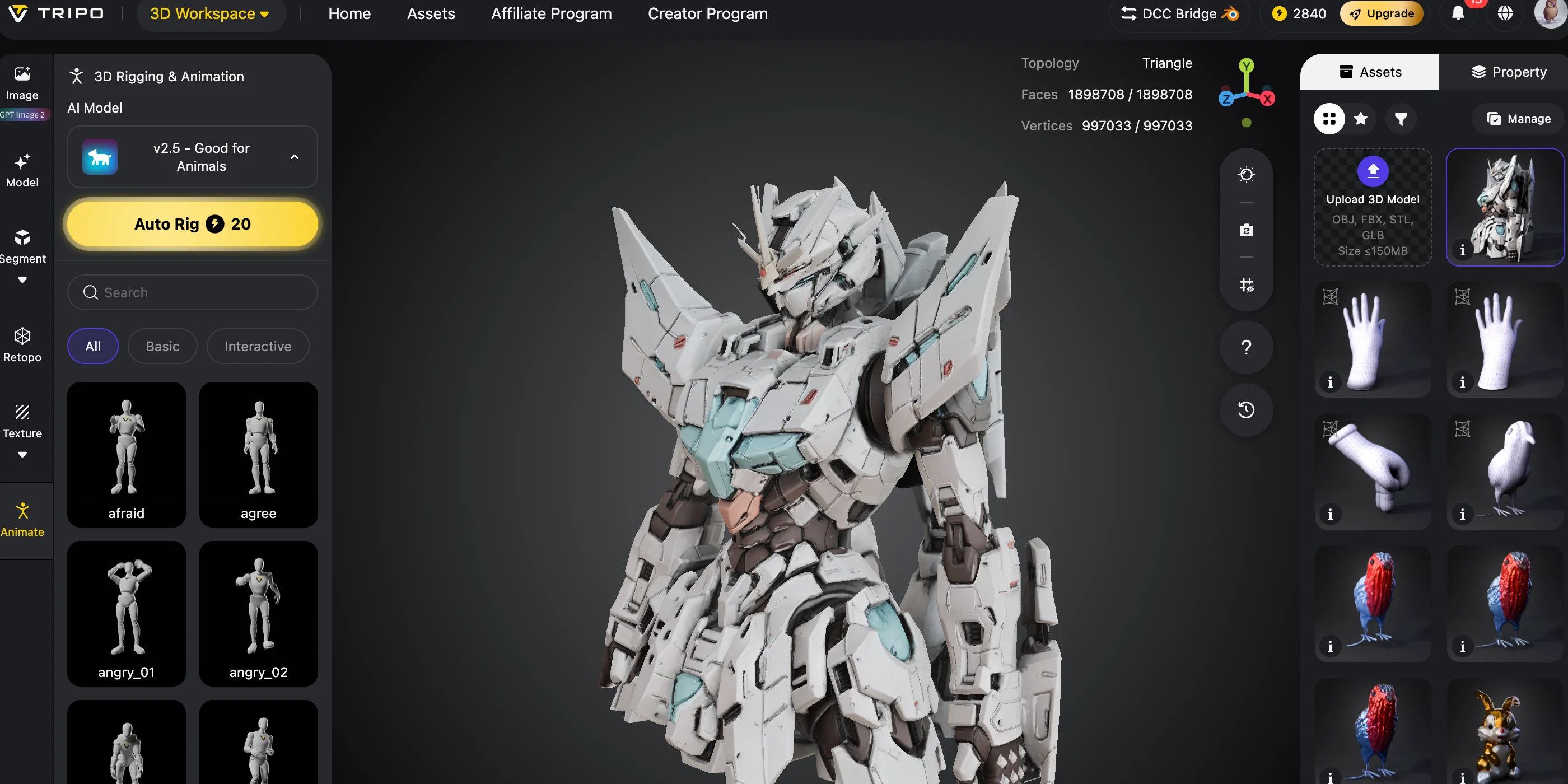The height and width of the screenshot is (784, 1568).
Task: Select the angry_01 animation preset
Action: 126,614
